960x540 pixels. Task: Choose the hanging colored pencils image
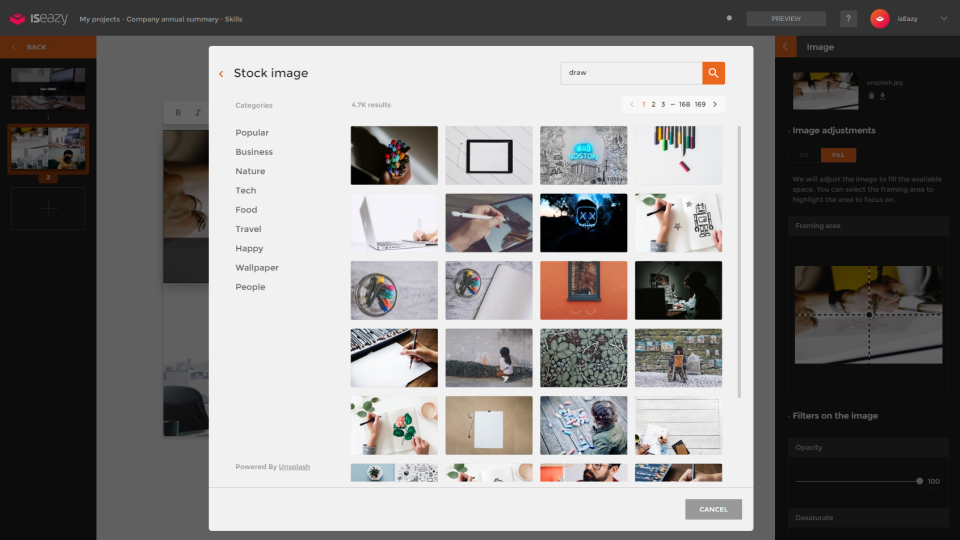pyautogui.click(x=678, y=156)
